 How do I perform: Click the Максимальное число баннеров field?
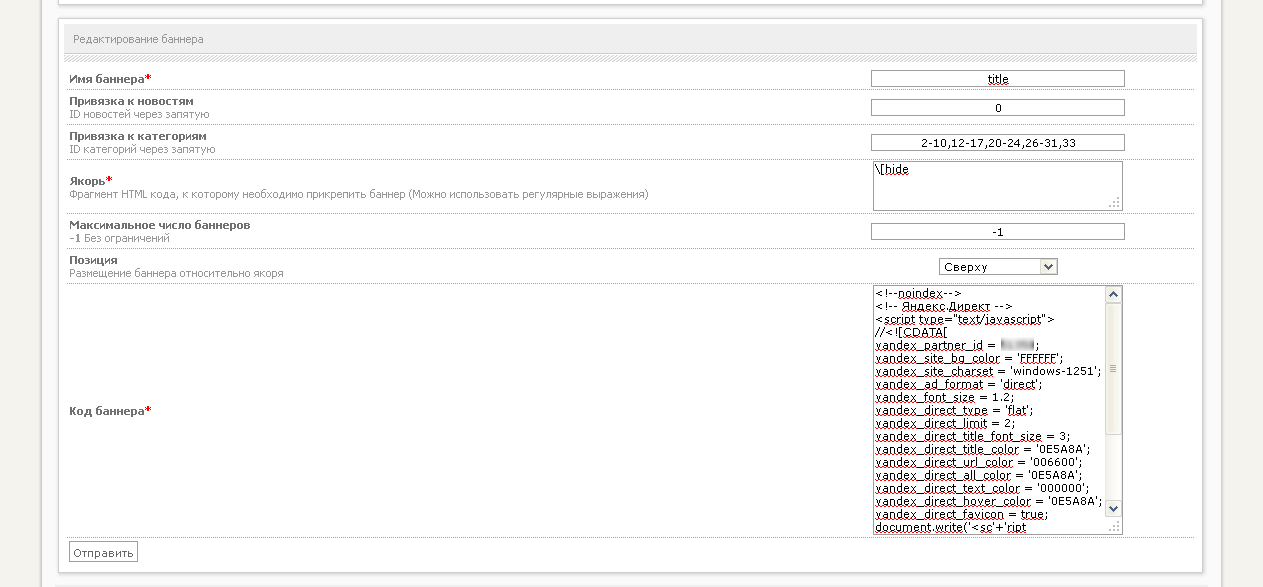[997, 232]
